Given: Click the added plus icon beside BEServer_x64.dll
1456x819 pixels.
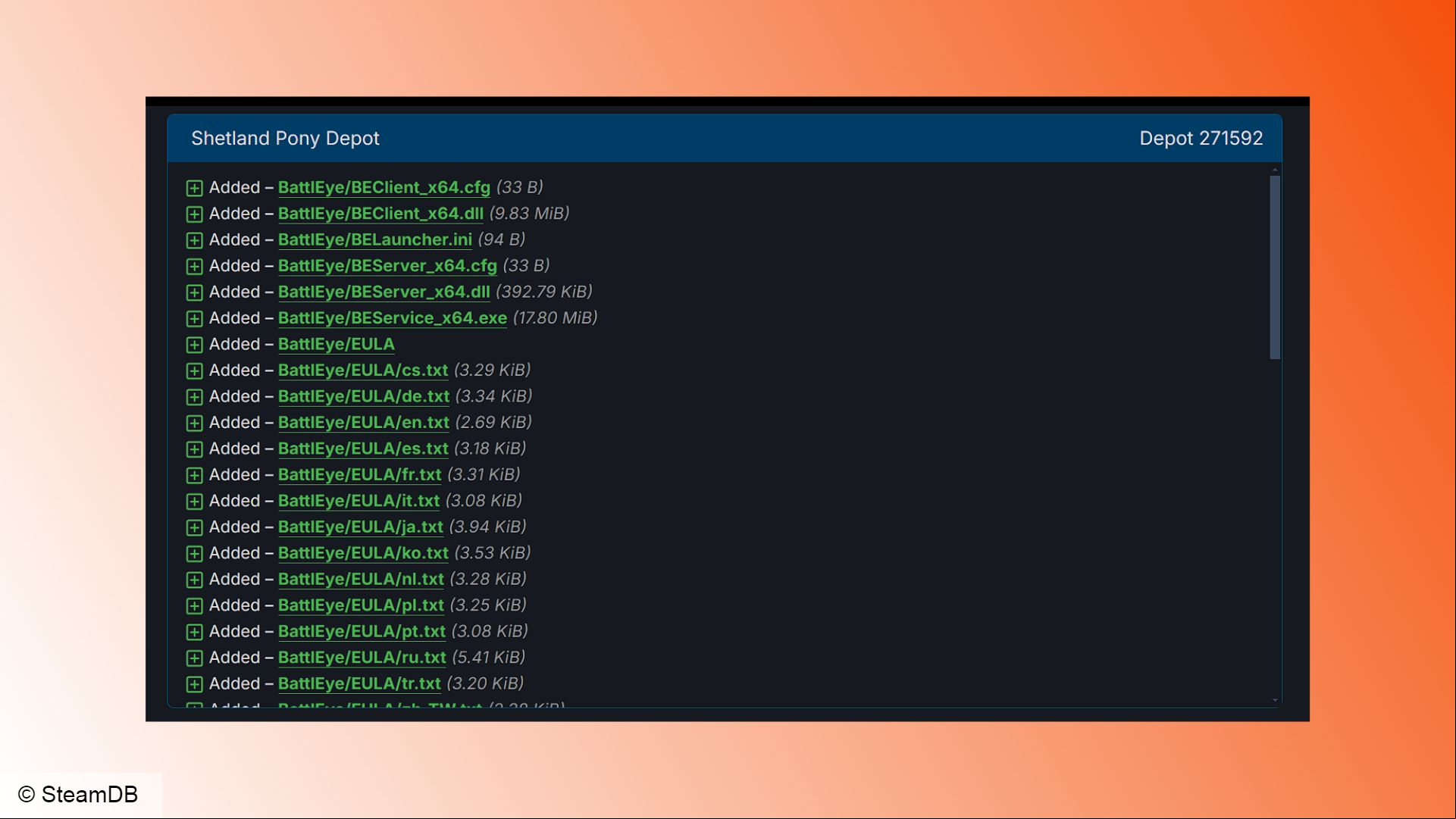Looking at the screenshot, I should coord(194,292).
